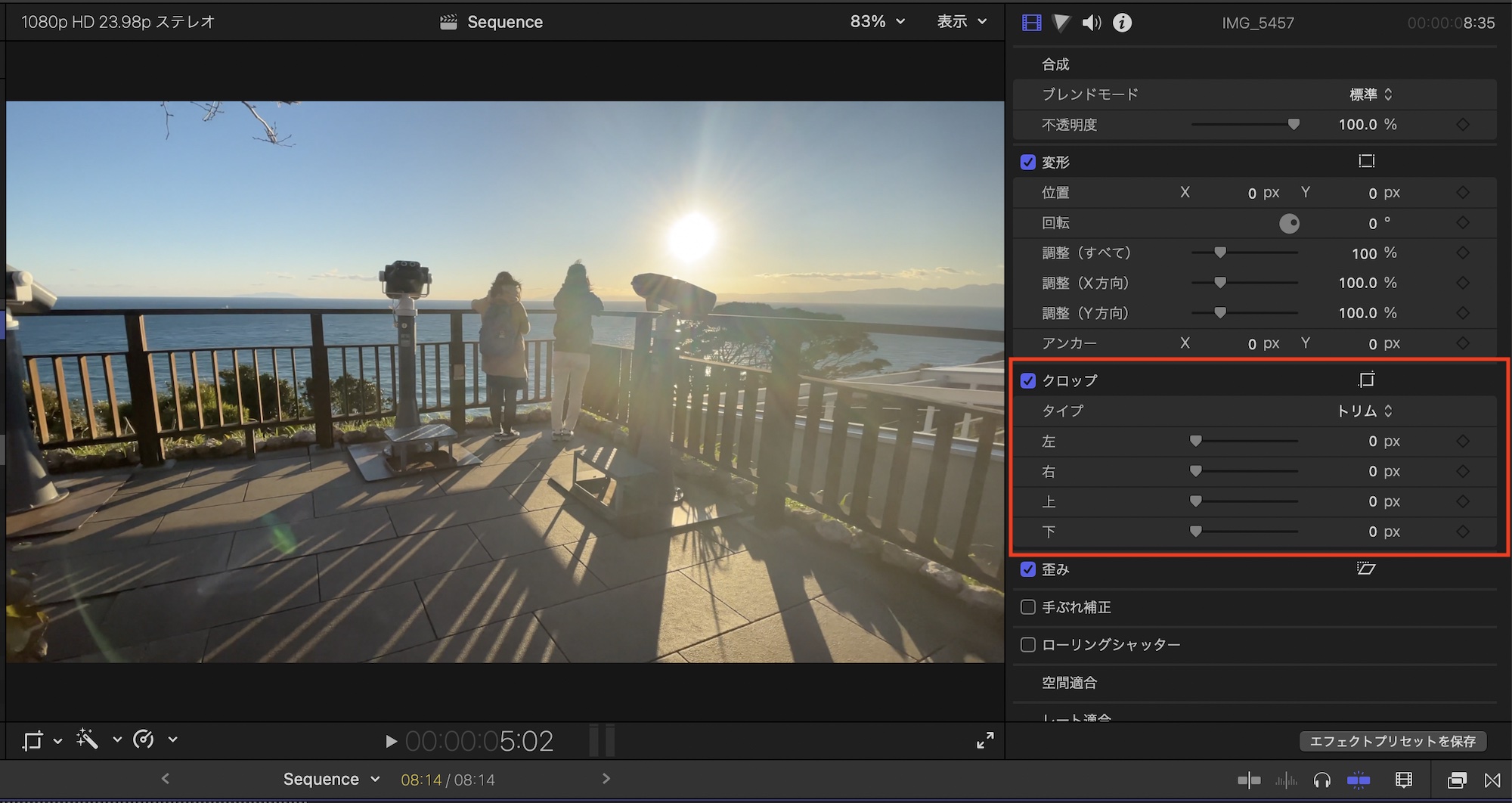Open the color inspector triangle tab
The width and height of the screenshot is (1512, 803).
click(1061, 23)
